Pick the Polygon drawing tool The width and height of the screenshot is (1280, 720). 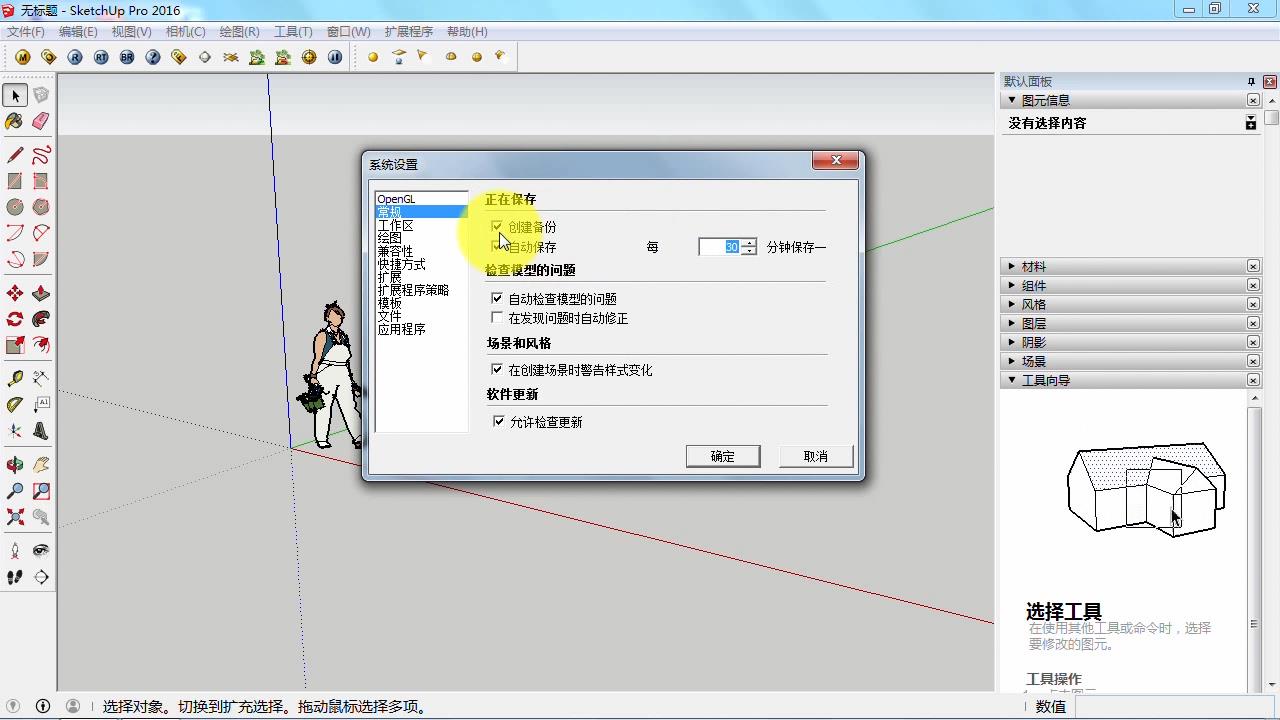click(x=41, y=207)
